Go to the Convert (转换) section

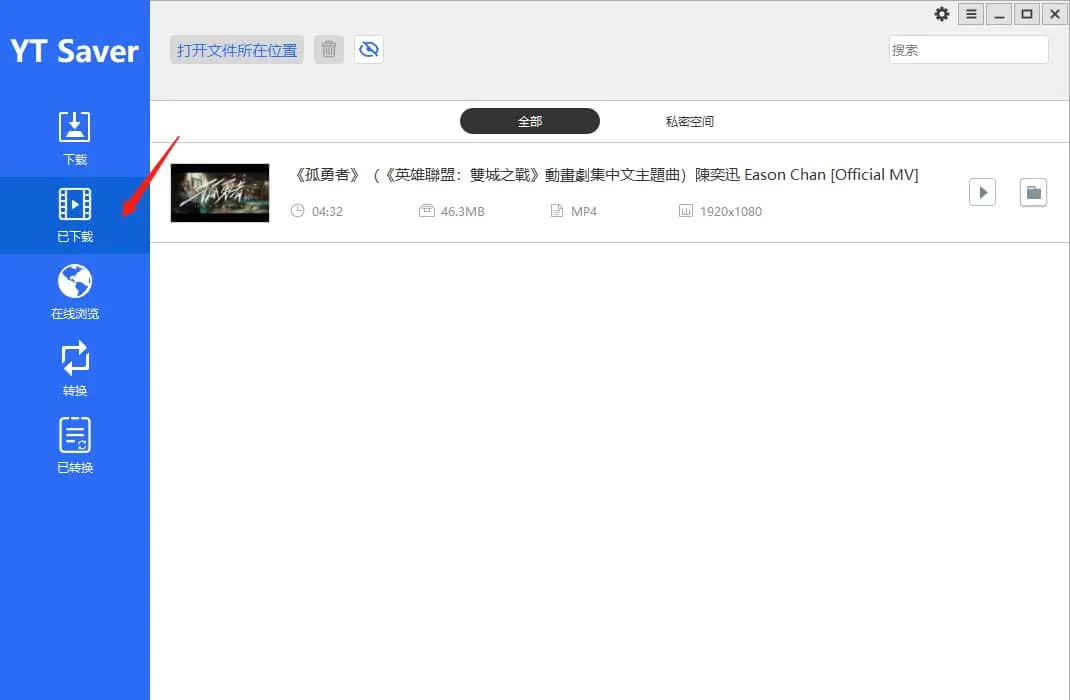[75, 359]
